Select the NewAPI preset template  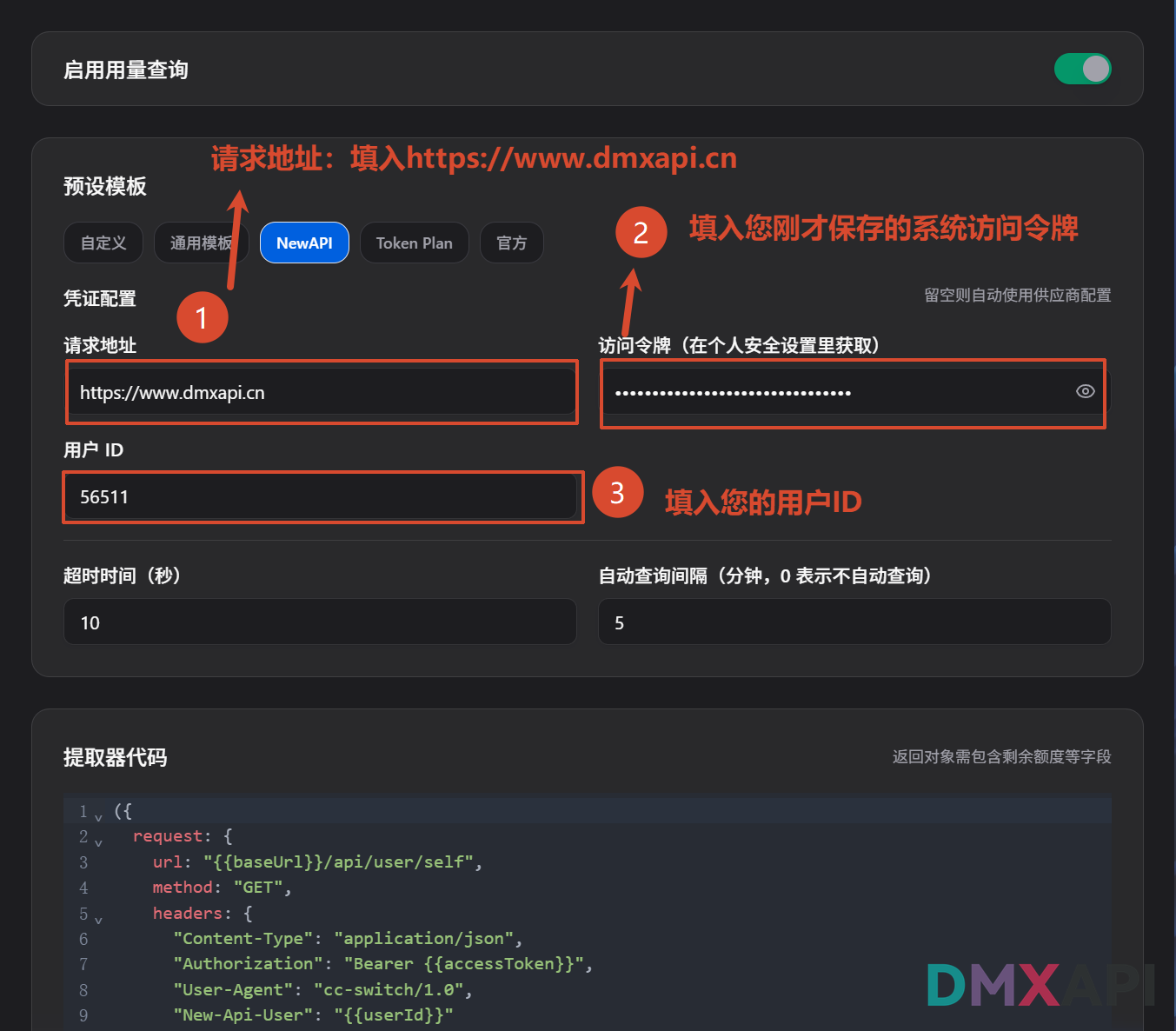tap(304, 243)
